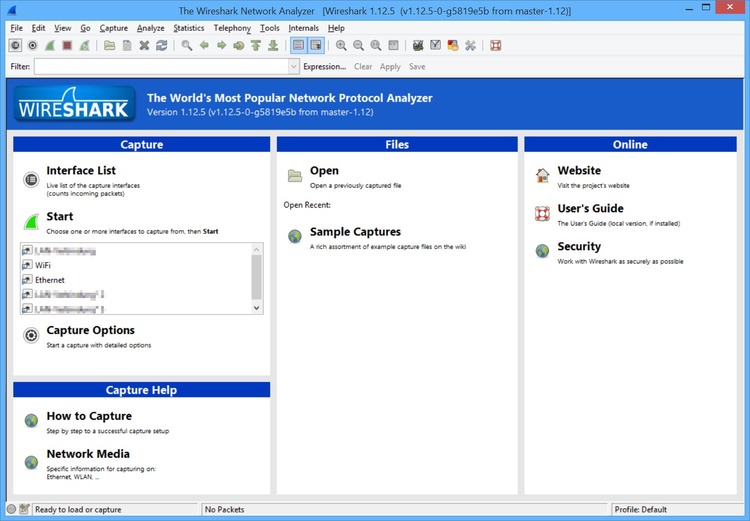Click the interface list scrollbar thumb
The width and height of the screenshot is (750, 521).
point(256,277)
